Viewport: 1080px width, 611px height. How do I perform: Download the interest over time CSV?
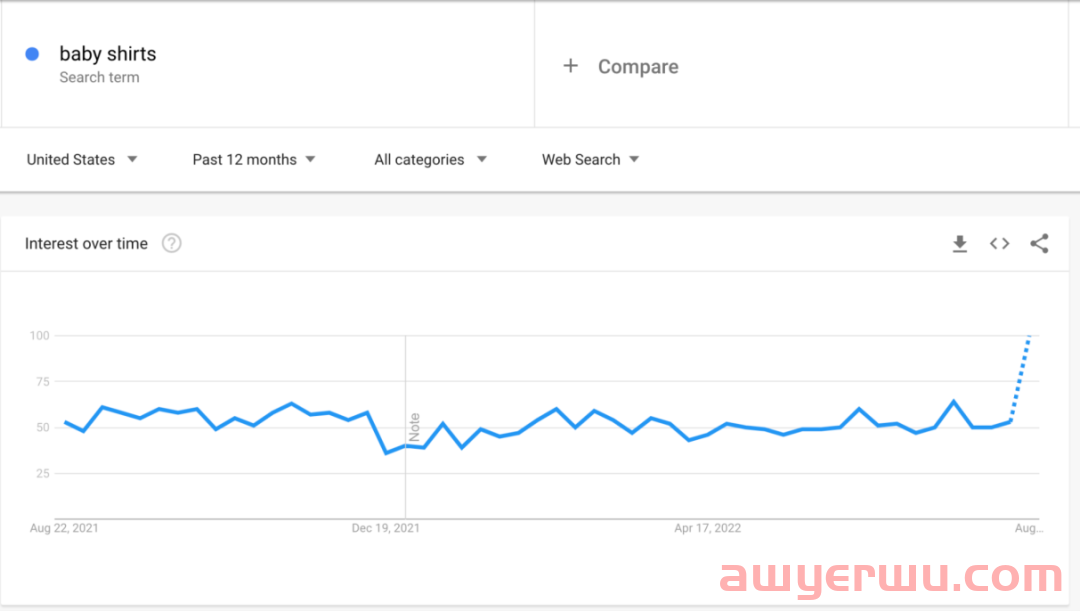pyautogui.click(x=960, y=244)
